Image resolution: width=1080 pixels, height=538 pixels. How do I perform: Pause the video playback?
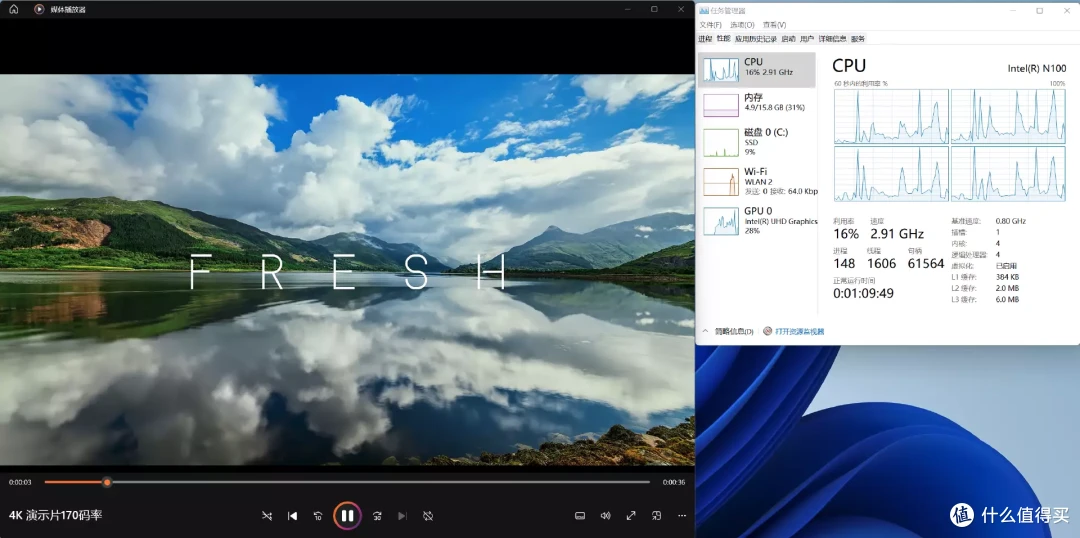pos(347,515)
